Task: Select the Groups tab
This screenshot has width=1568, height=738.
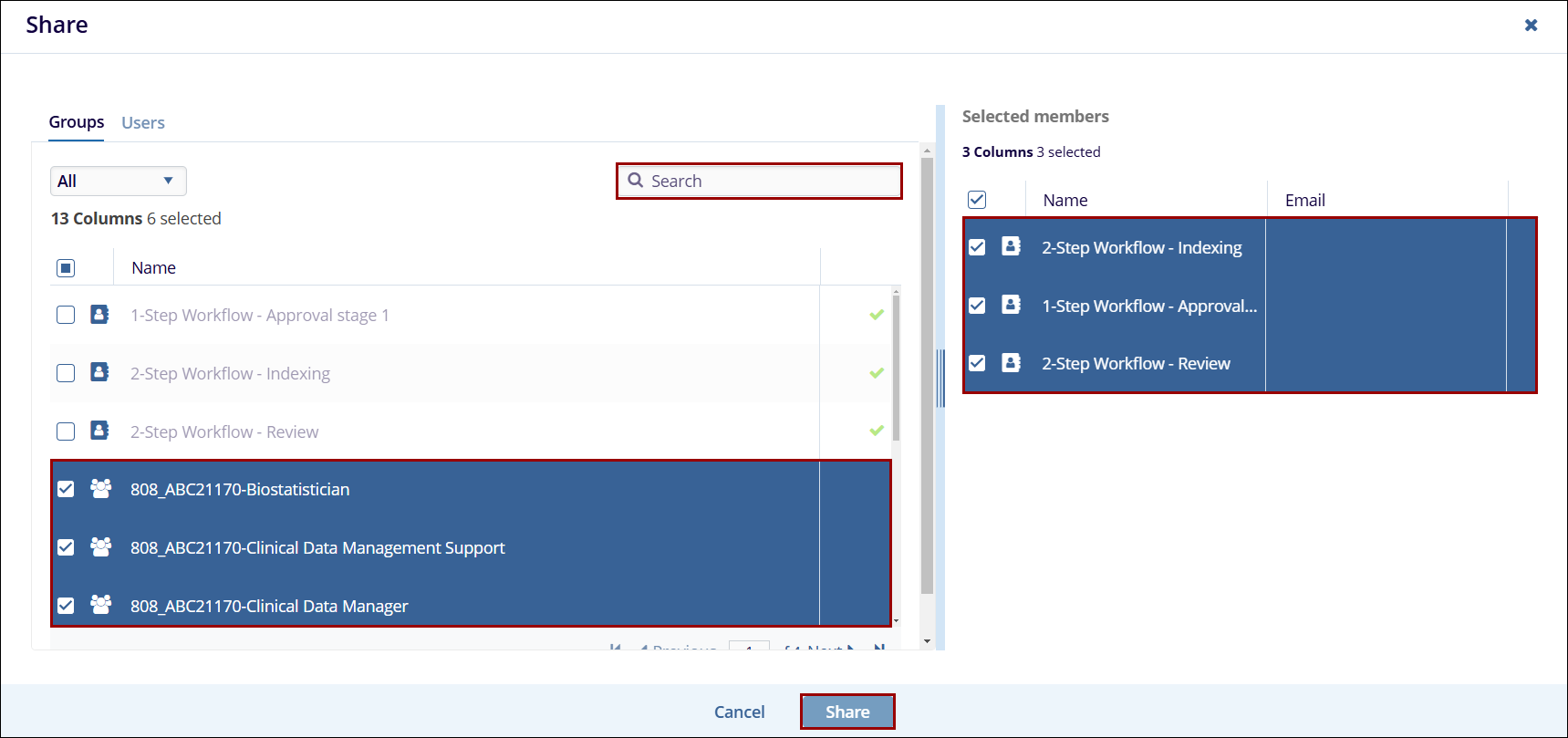Action: tap(77, 122)
